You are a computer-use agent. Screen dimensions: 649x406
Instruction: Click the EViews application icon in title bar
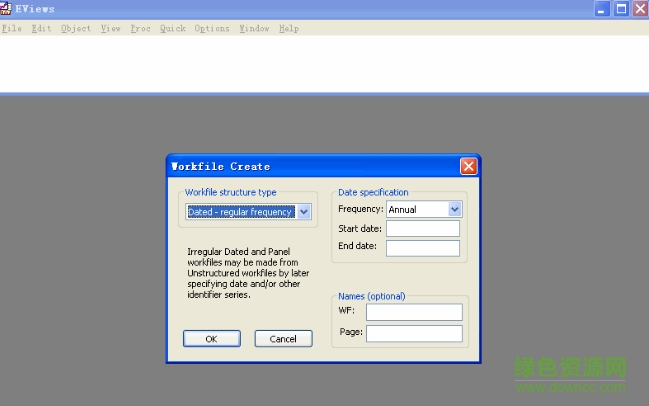click(x=6, y=8)
